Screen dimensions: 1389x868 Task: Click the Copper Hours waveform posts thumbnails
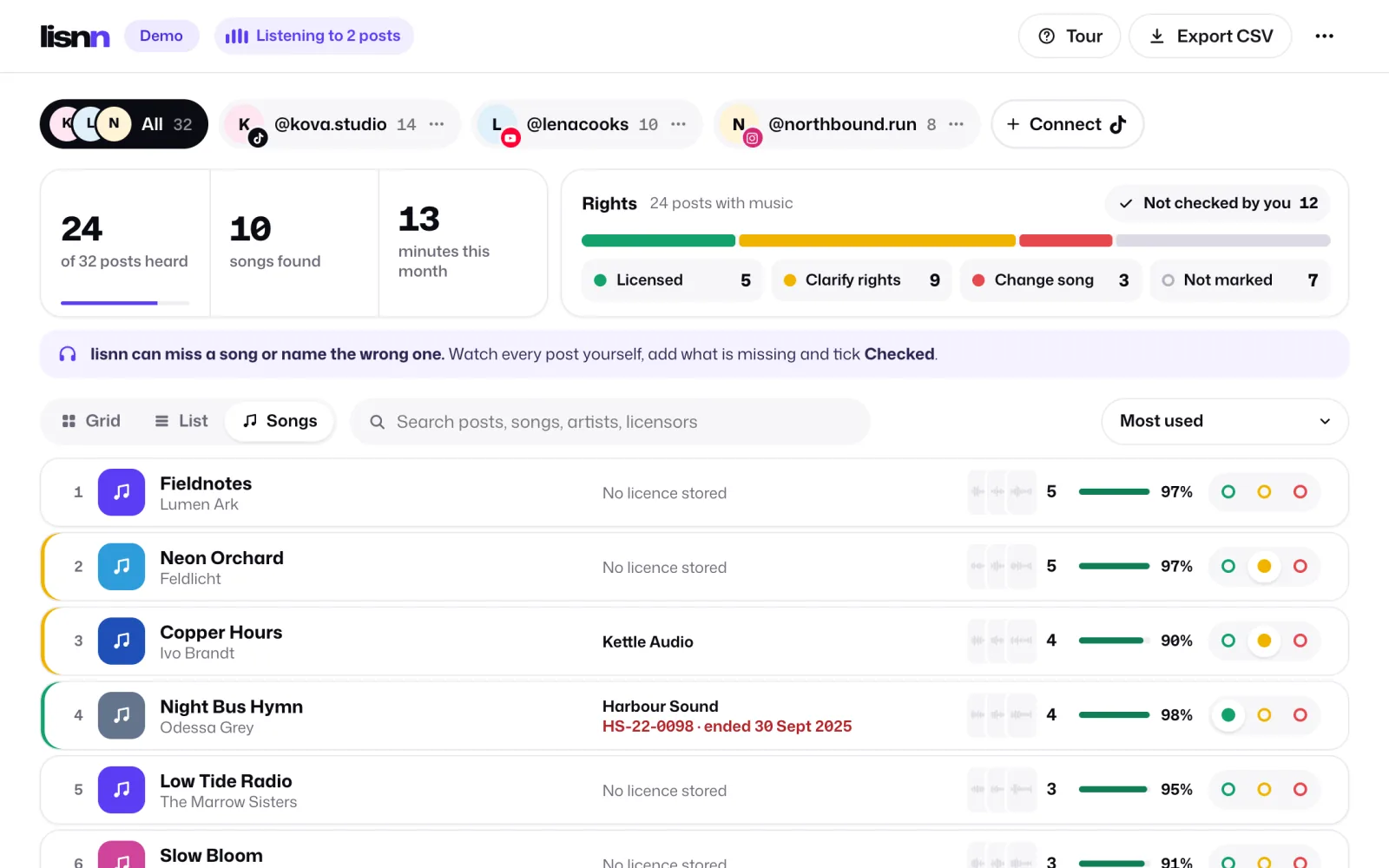1003,641
